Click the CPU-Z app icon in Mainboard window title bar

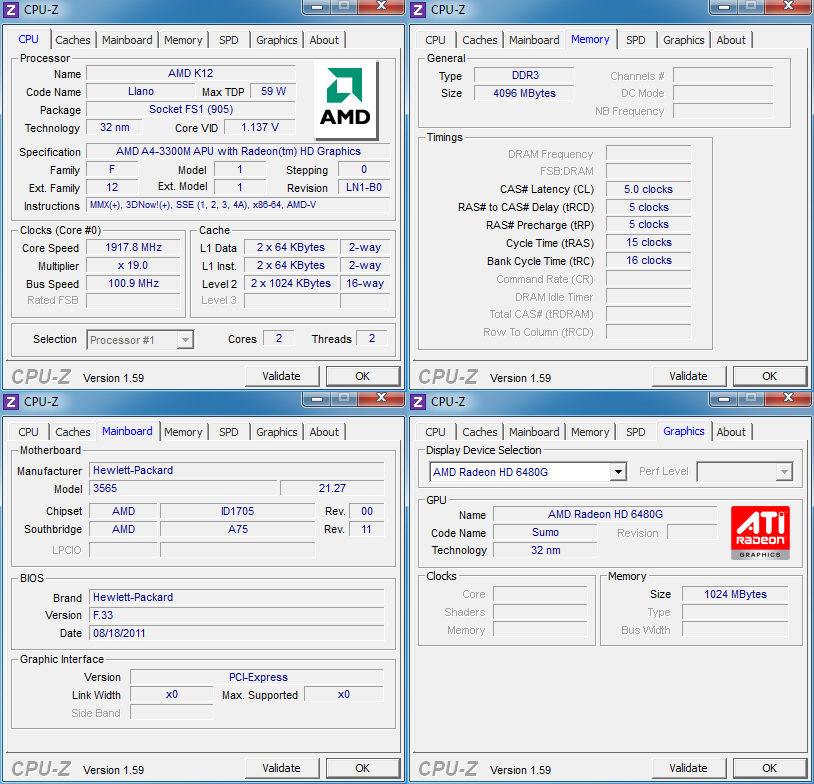click(x=11, y=401)
